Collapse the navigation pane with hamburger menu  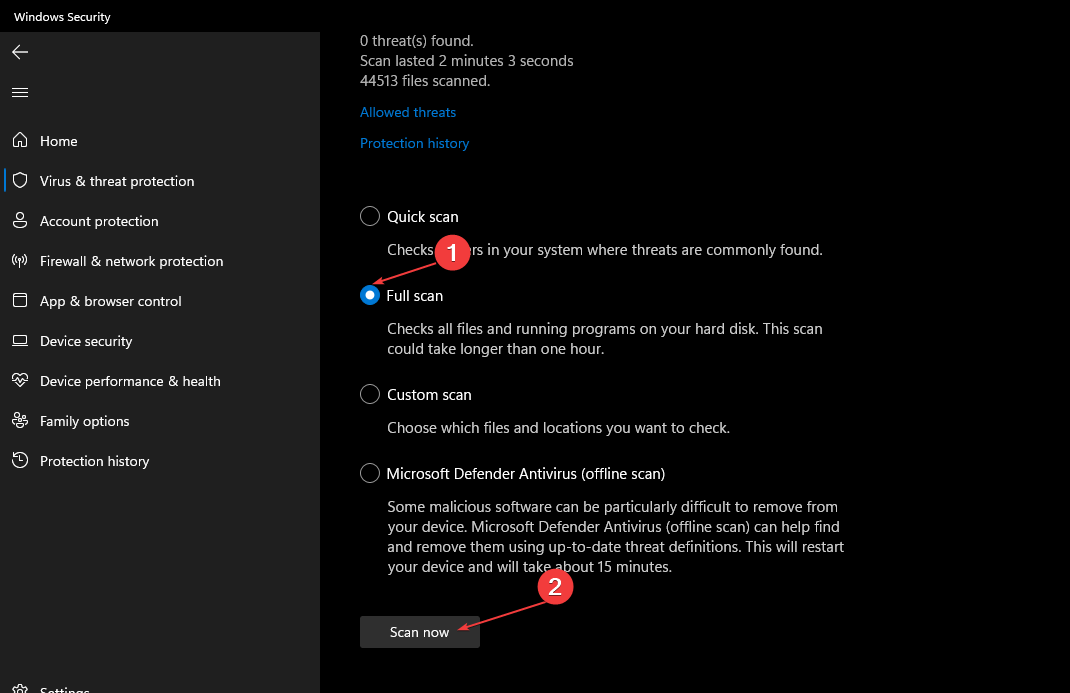(x=19, y=92)
